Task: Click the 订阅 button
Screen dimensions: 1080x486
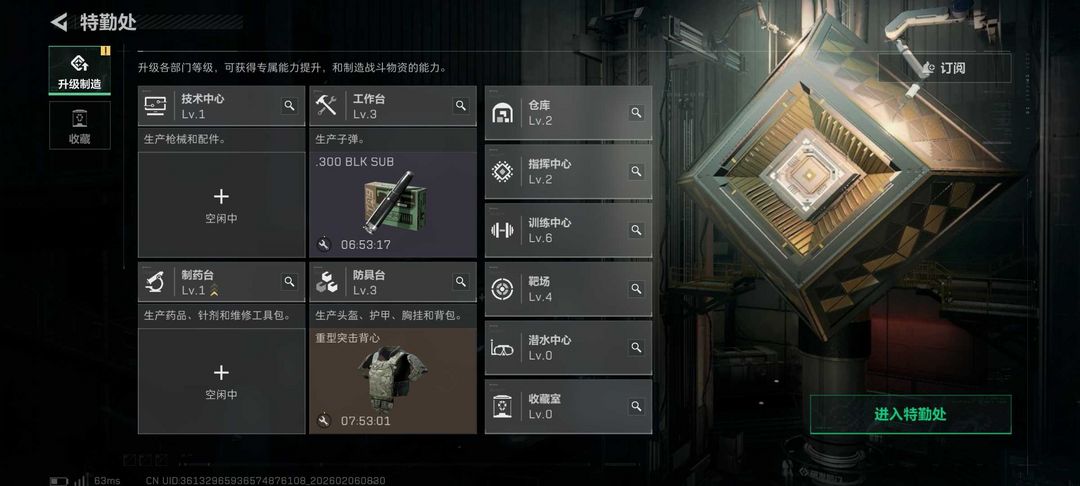Action: tap(944, 68)
